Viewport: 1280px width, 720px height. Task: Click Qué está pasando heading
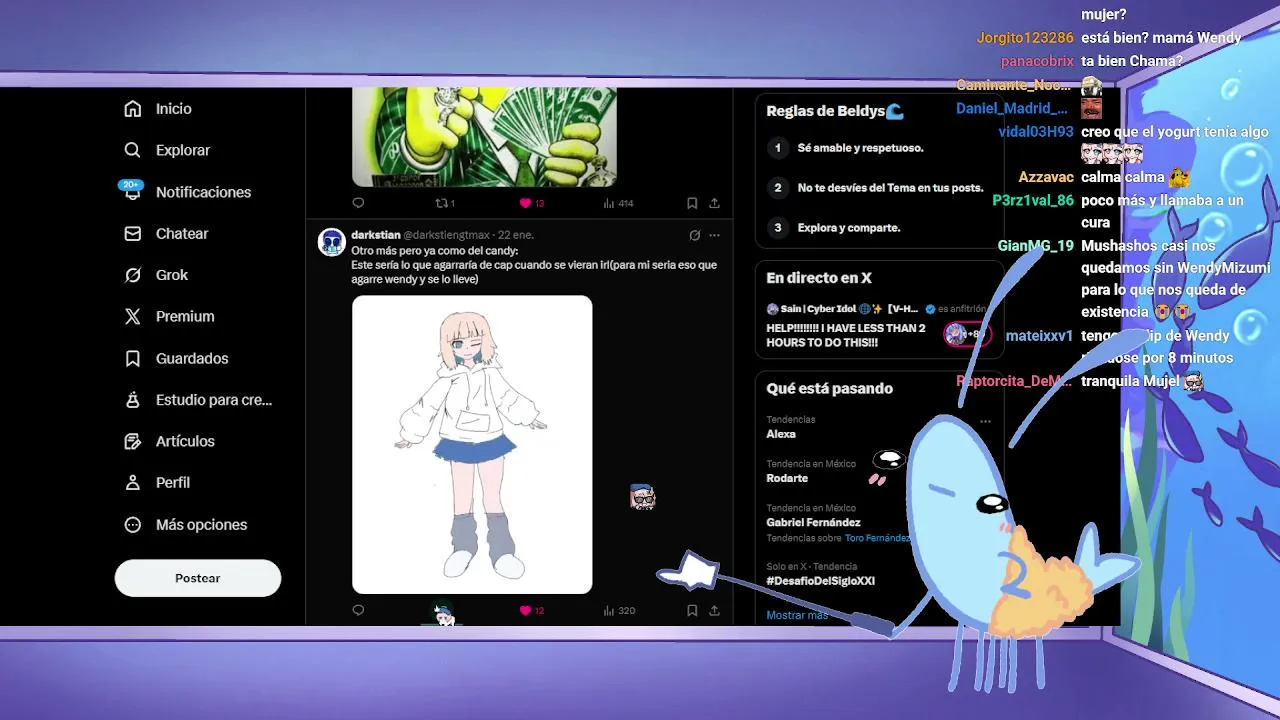tap(829, 388)
